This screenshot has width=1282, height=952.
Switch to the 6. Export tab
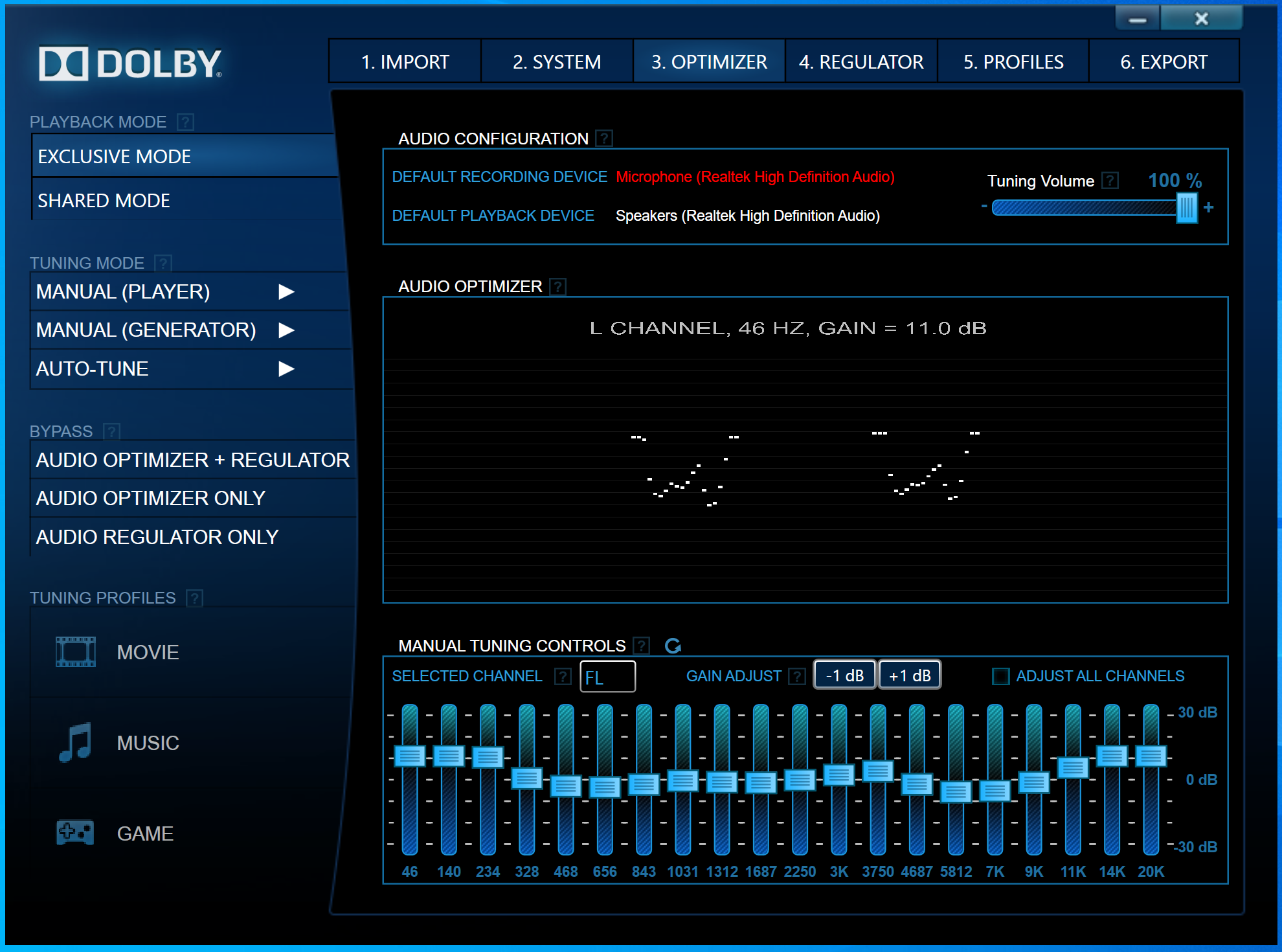click(x=1164, y=62)
